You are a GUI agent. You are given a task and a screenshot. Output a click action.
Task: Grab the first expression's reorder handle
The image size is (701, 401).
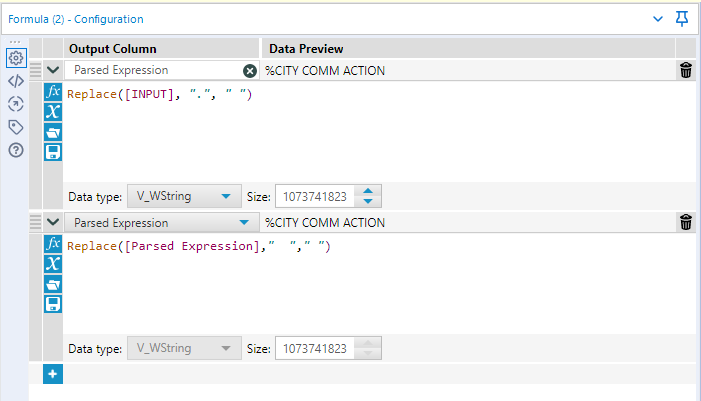coord(35,70)
